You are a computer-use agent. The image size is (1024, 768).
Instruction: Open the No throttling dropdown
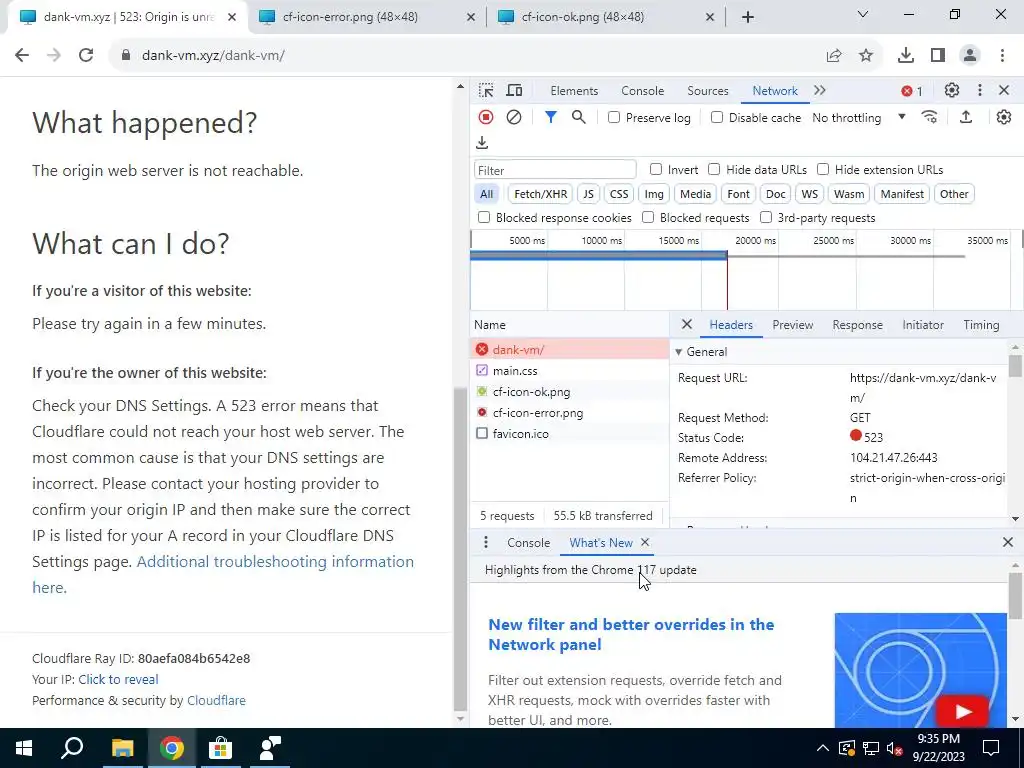point(859,118)
